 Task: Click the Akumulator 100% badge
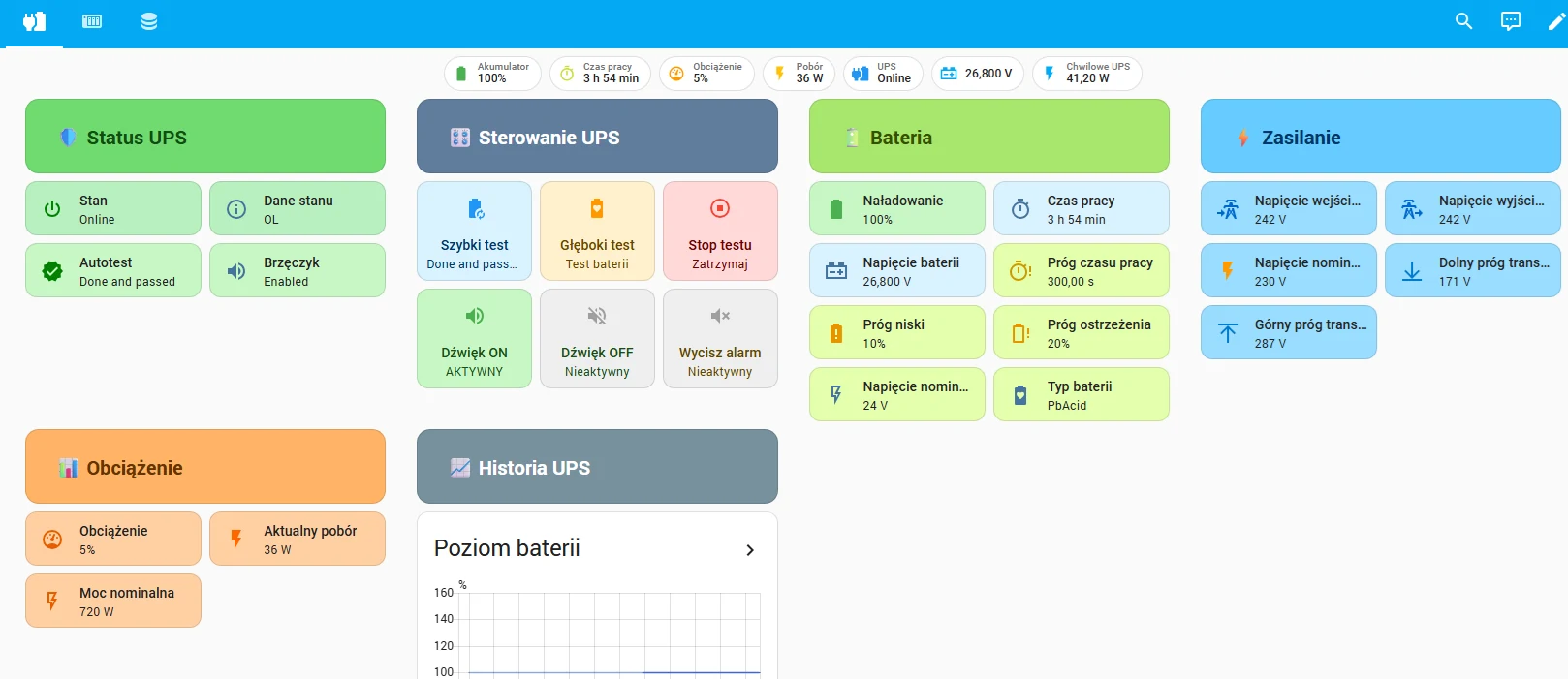[x=492, y=73]
